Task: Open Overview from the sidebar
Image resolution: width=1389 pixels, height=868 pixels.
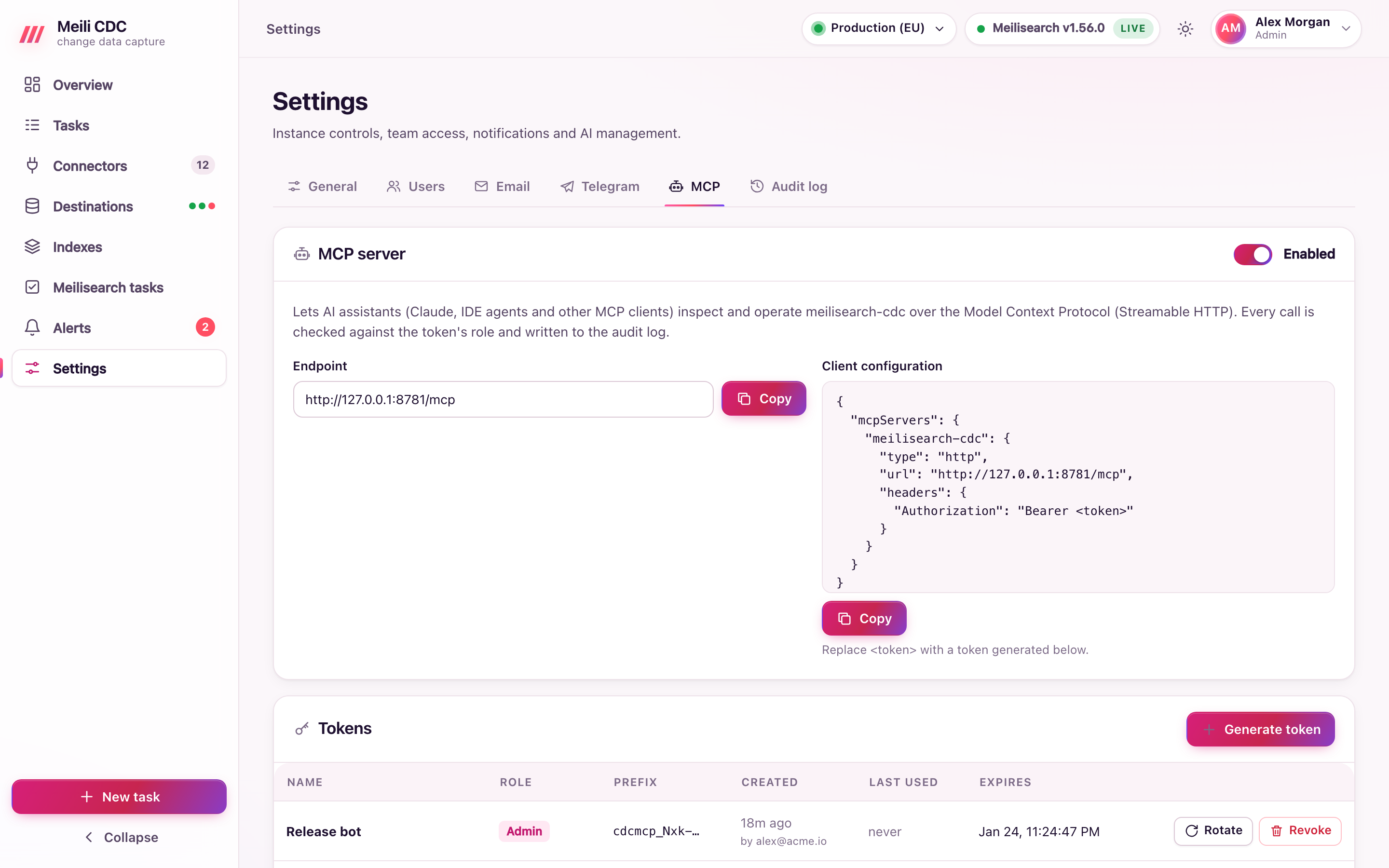Action: 119,85
